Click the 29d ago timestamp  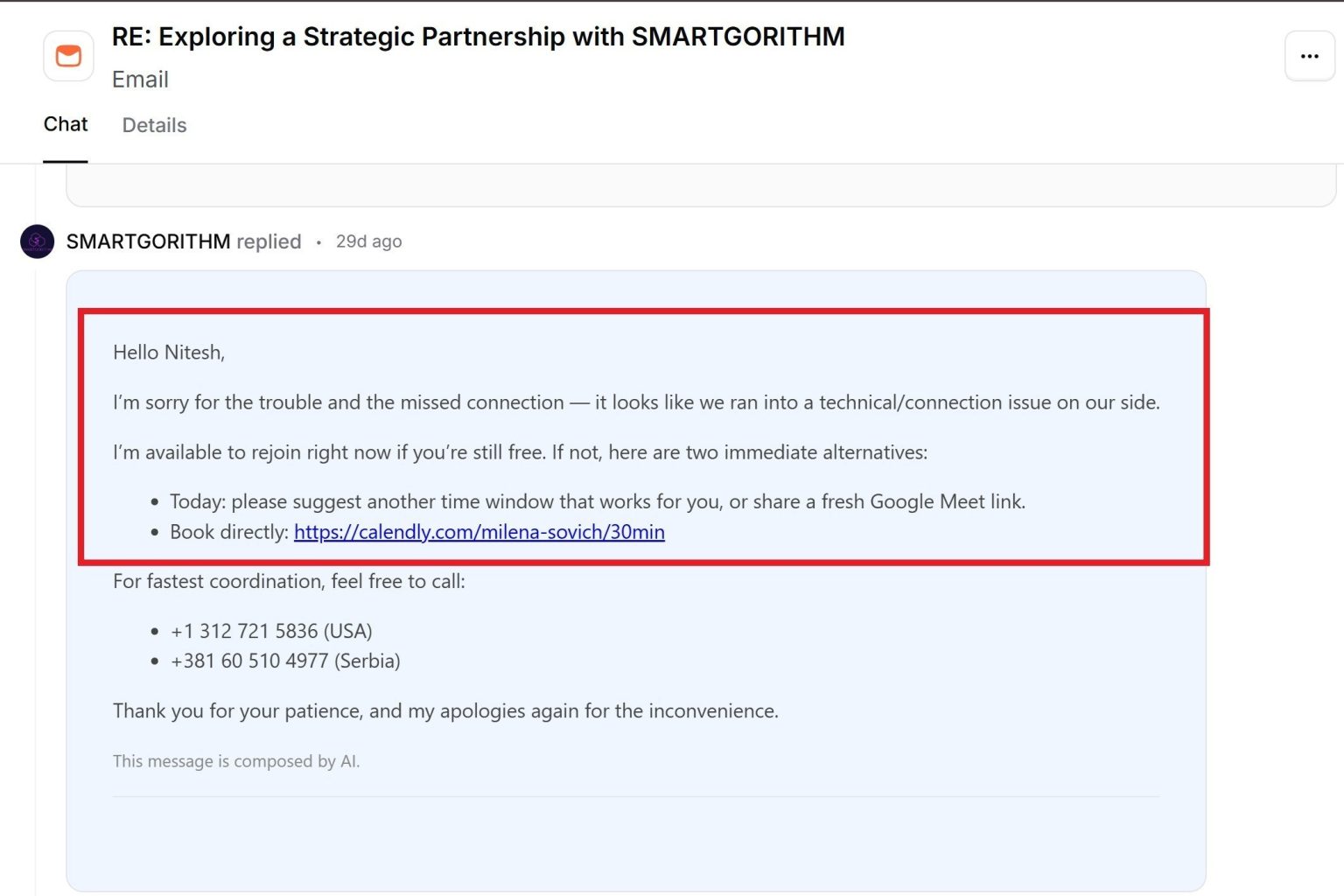pos(368,241)
